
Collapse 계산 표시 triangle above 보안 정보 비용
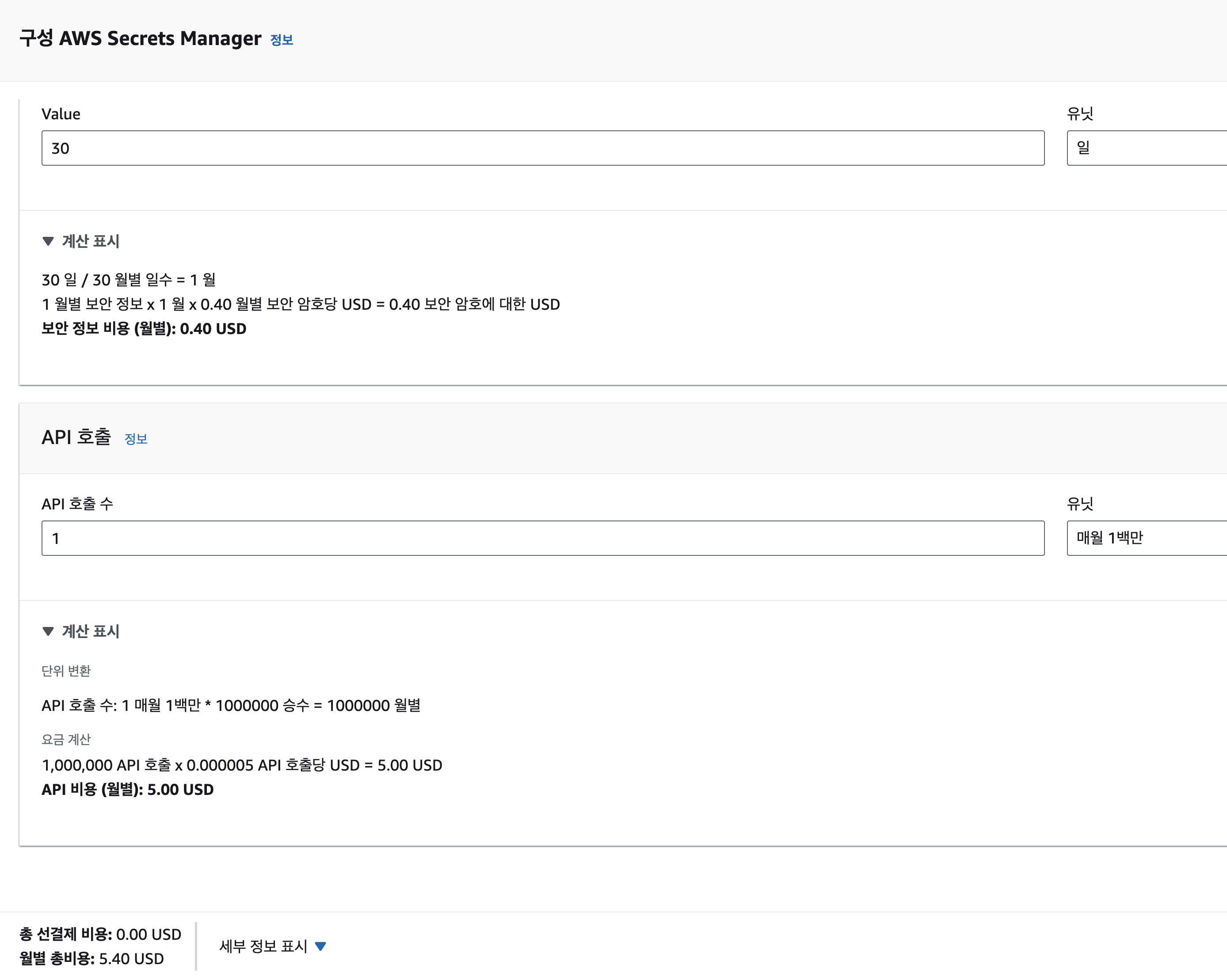(48, 241)
